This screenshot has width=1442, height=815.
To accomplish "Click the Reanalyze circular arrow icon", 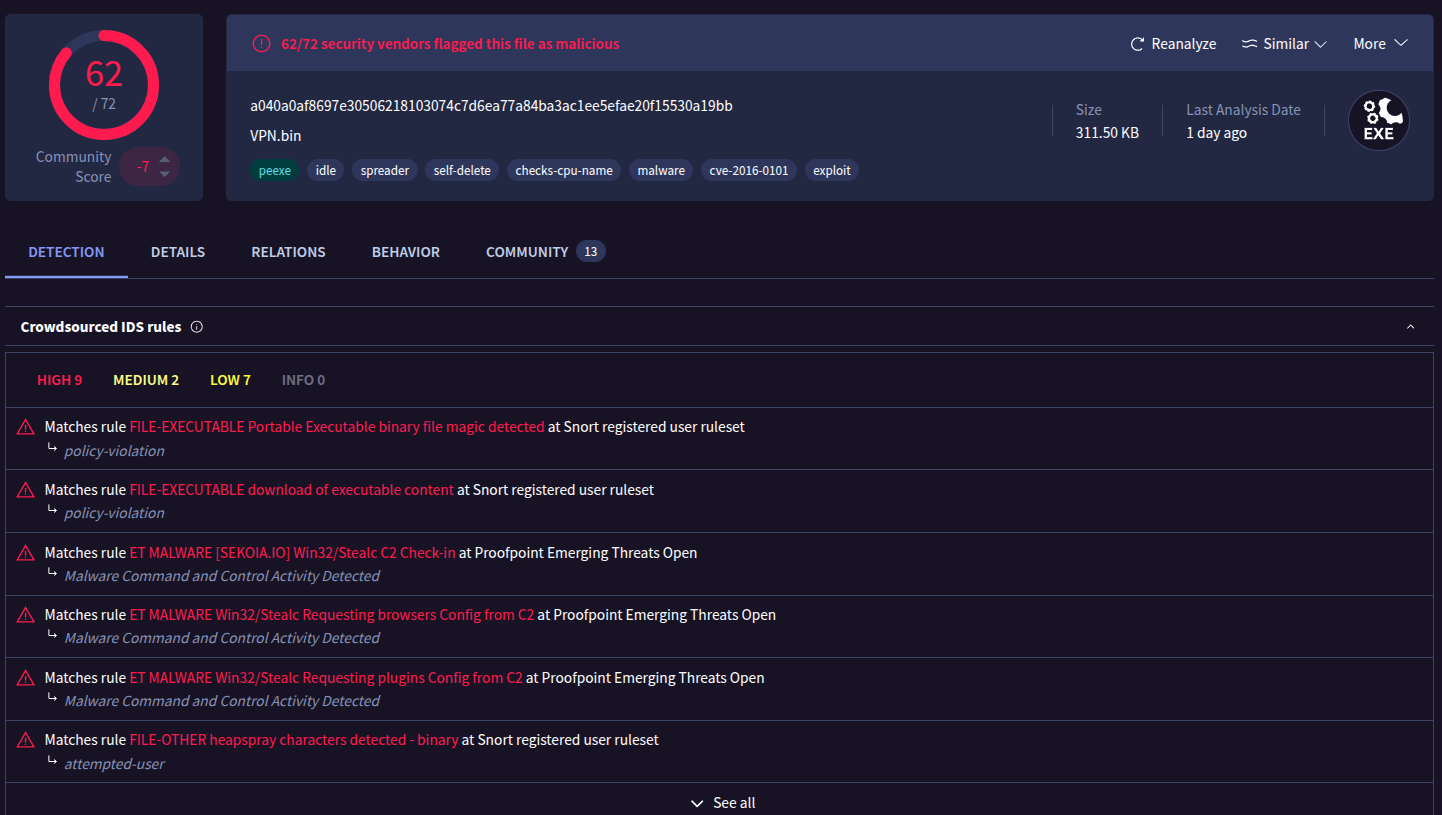I will (x=1137, y=44).
